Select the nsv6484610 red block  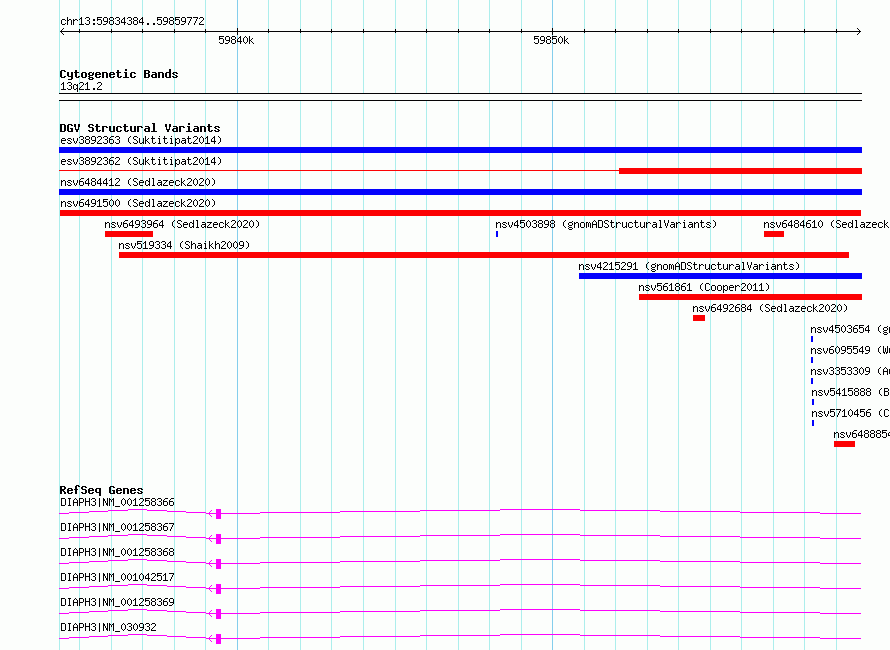pos(774,234)
